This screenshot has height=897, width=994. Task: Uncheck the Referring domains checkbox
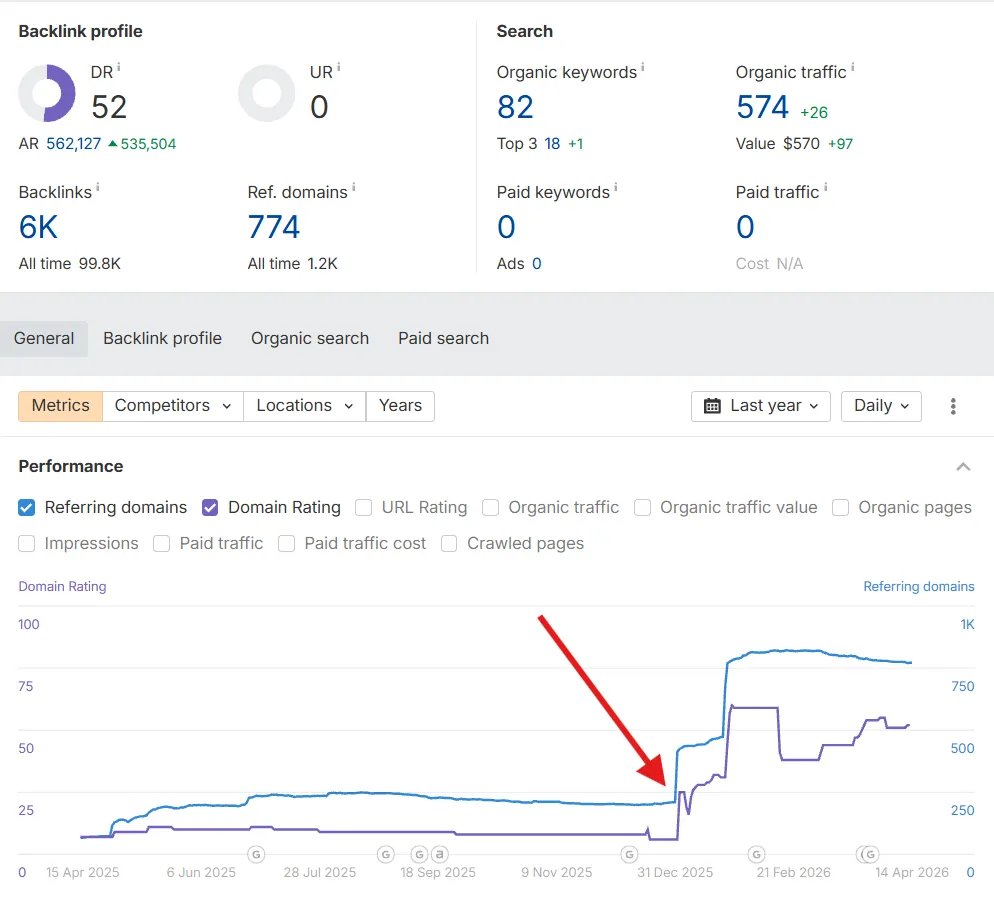coord(27,507)
